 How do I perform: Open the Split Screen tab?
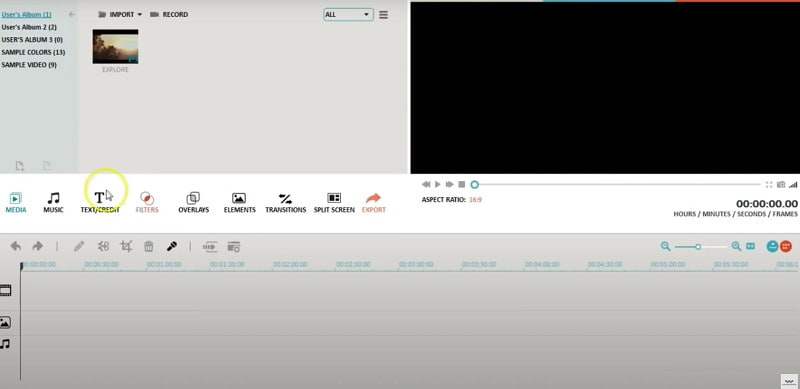click(x=334, y=203)
